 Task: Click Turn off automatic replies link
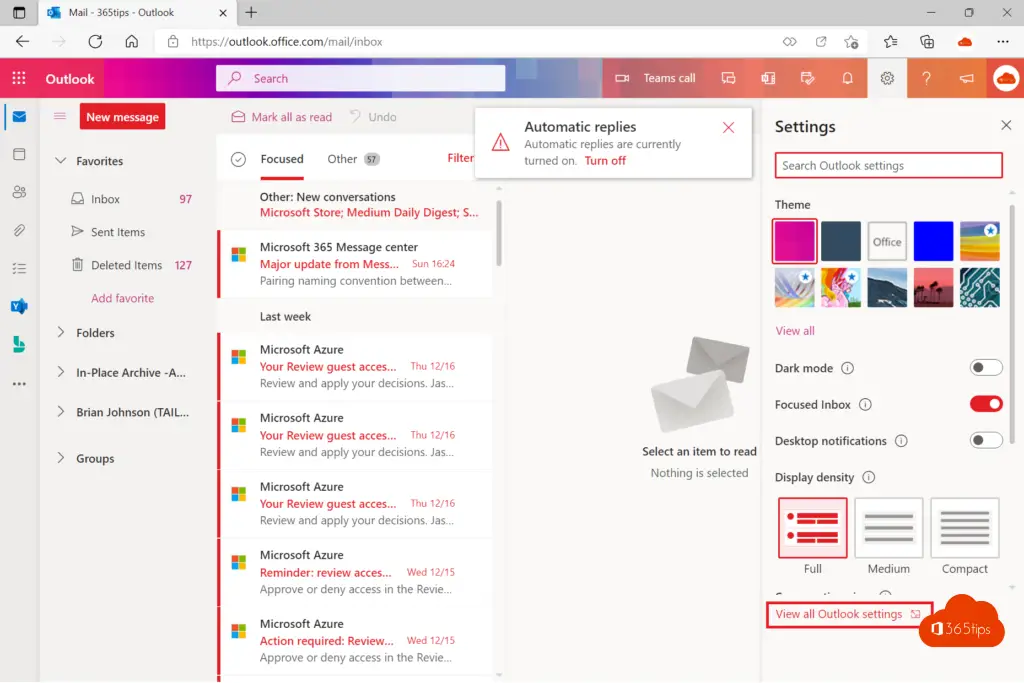(605, 161)
